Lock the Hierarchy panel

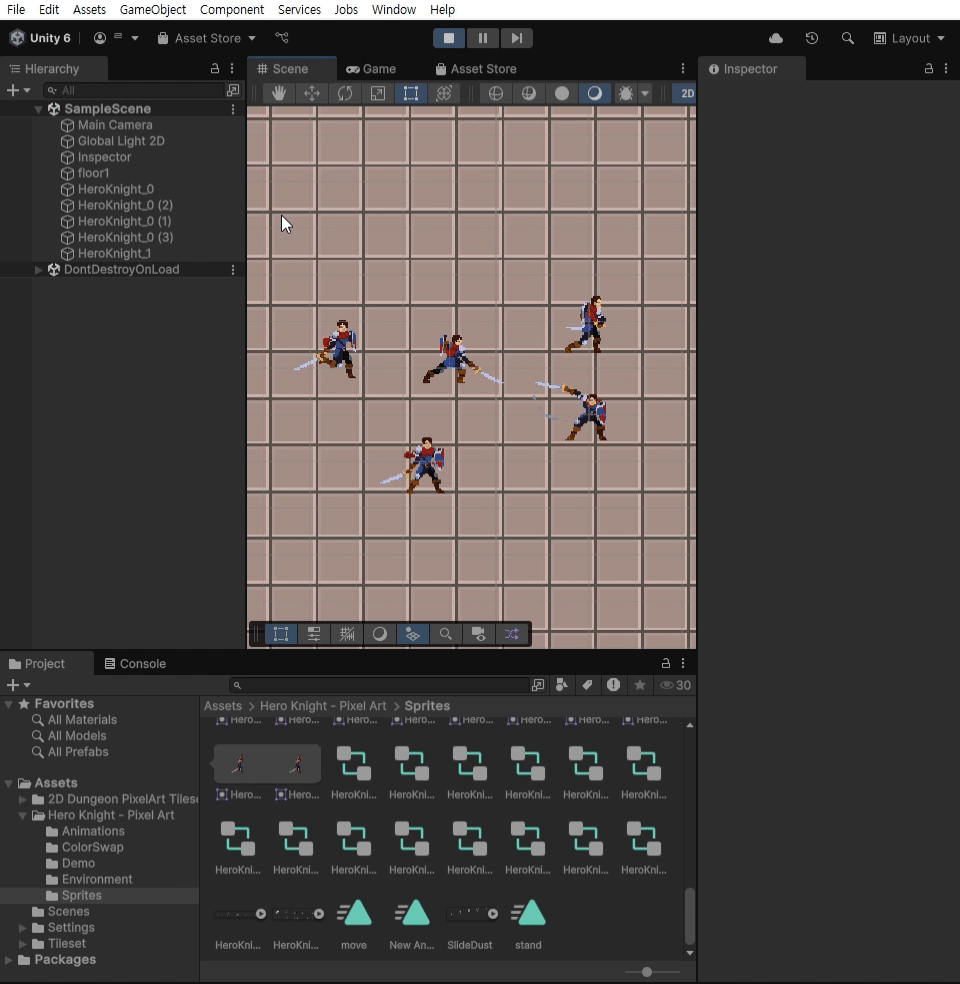215,68
